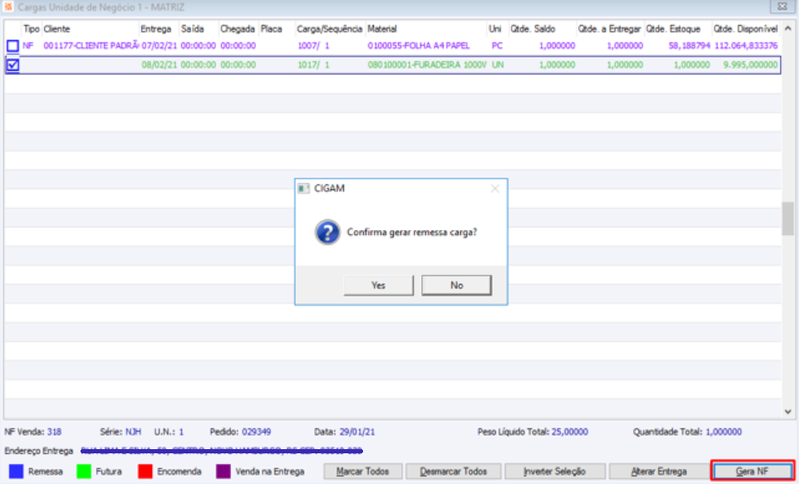Click the Alterar Entrega button
Screen dimensions: 800x484
click(x=659, y=471)
